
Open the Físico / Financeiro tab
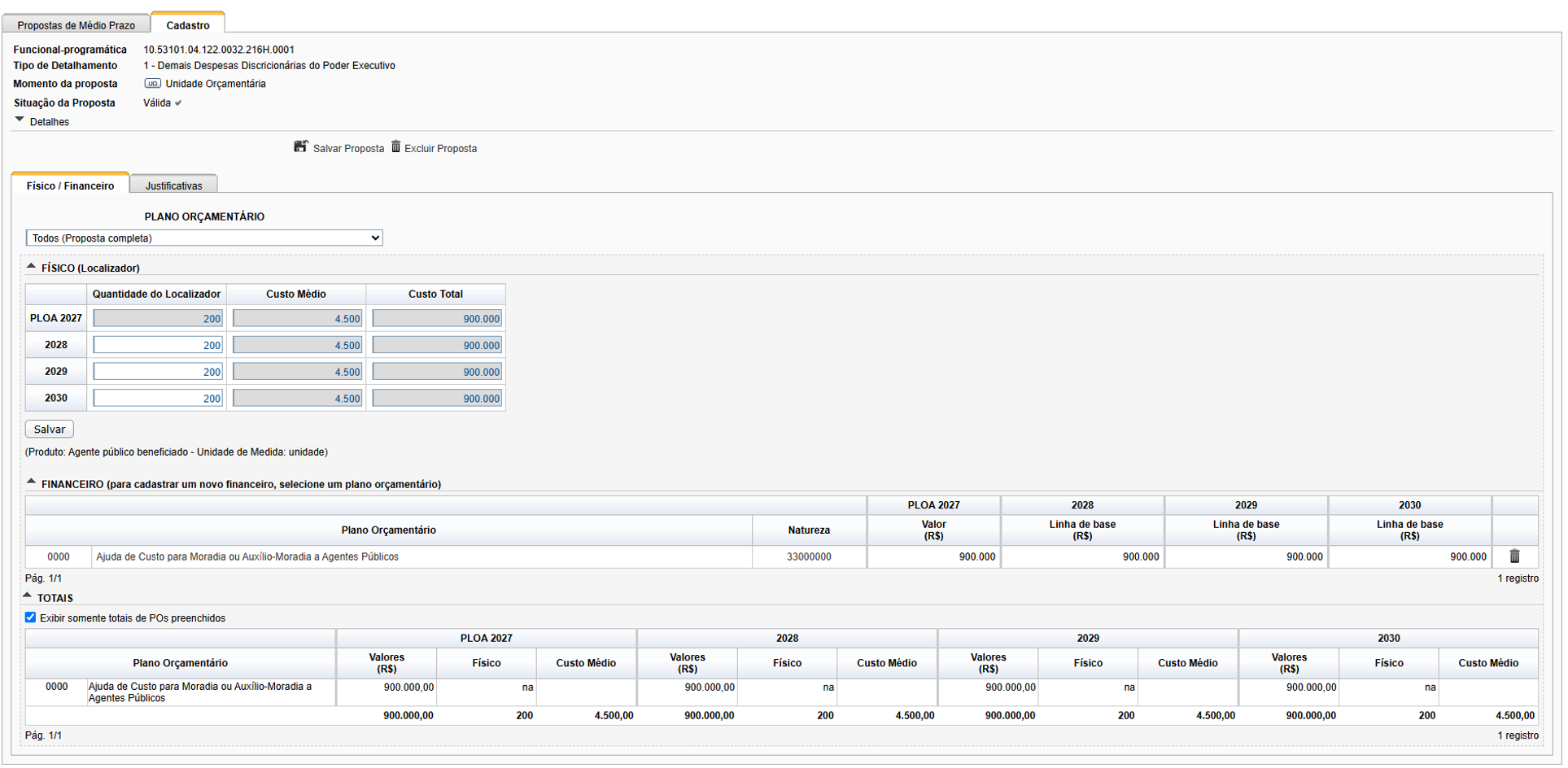pos(70,185)
